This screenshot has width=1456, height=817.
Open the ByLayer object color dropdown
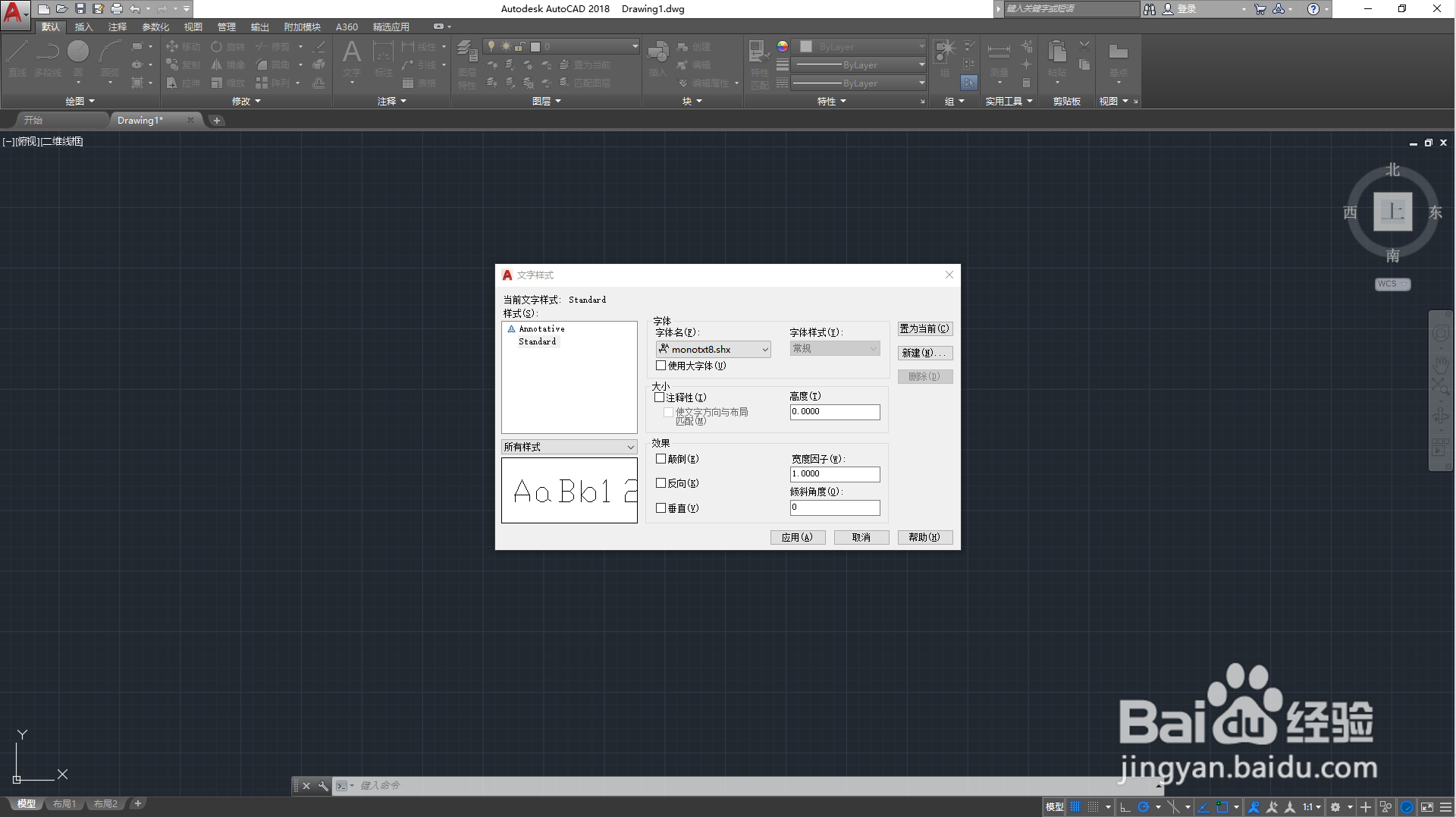pos(858,47)
